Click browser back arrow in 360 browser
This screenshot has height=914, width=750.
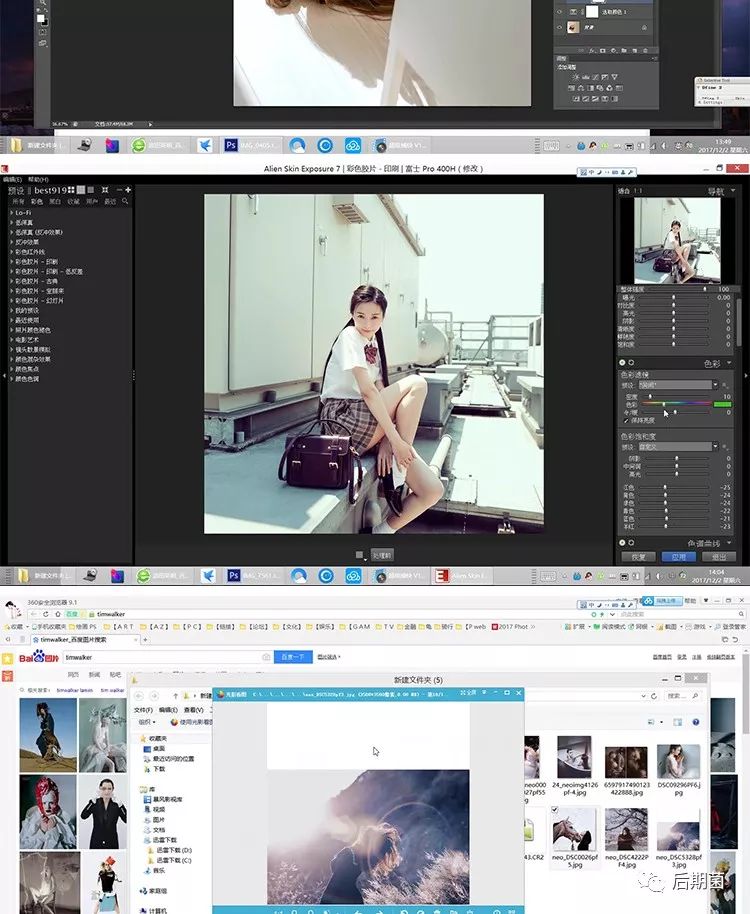click(x=33, y=614)
